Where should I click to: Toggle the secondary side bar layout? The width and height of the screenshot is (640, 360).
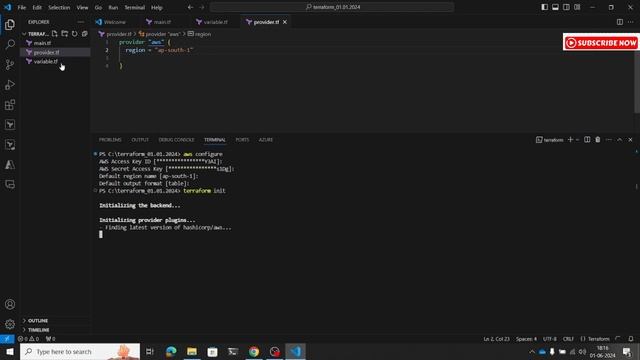coord(566,7)
